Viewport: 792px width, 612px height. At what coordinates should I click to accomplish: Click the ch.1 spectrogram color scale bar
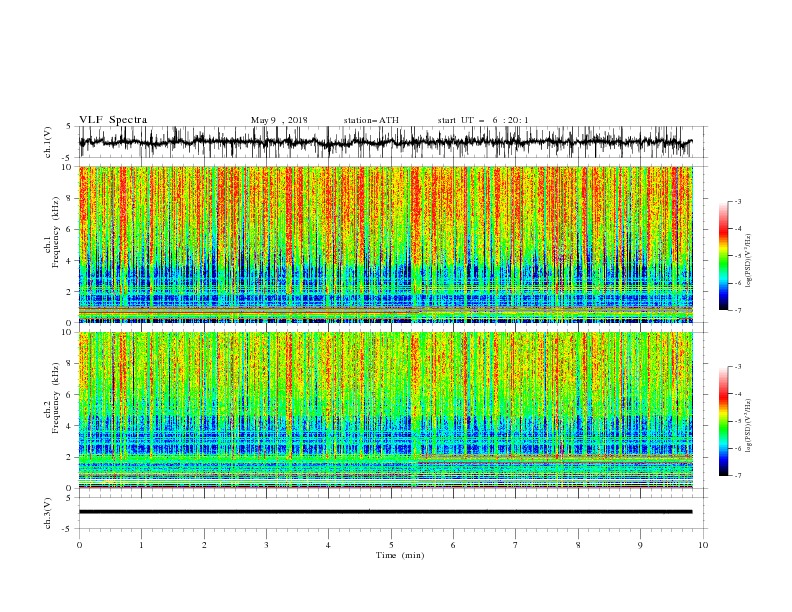[723, 256]
